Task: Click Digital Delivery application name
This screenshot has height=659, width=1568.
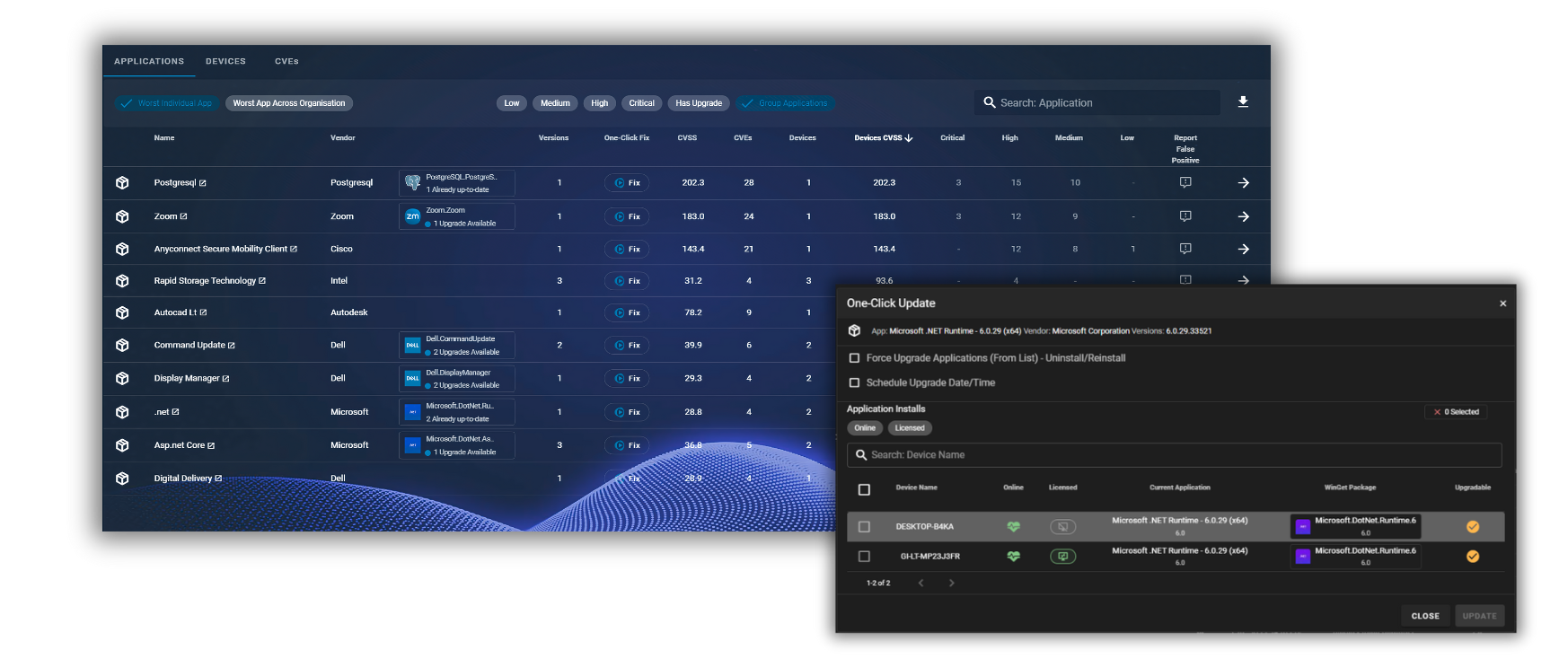Action: [182, 479]
